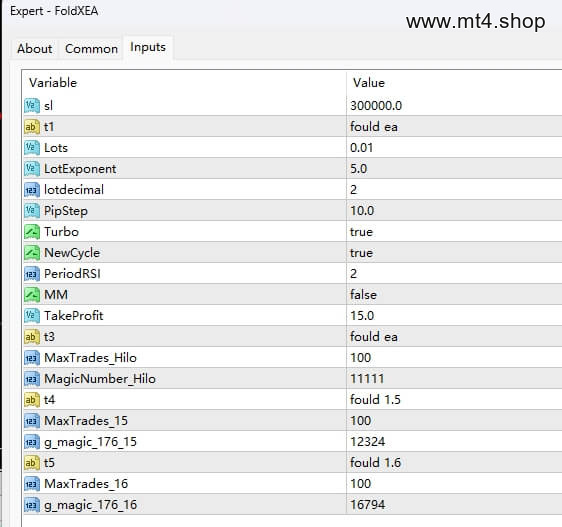This screenshot has height=527, width=562.
Task: Switch to the About tab
Action: pyautogui.click(x=34, y=49)
